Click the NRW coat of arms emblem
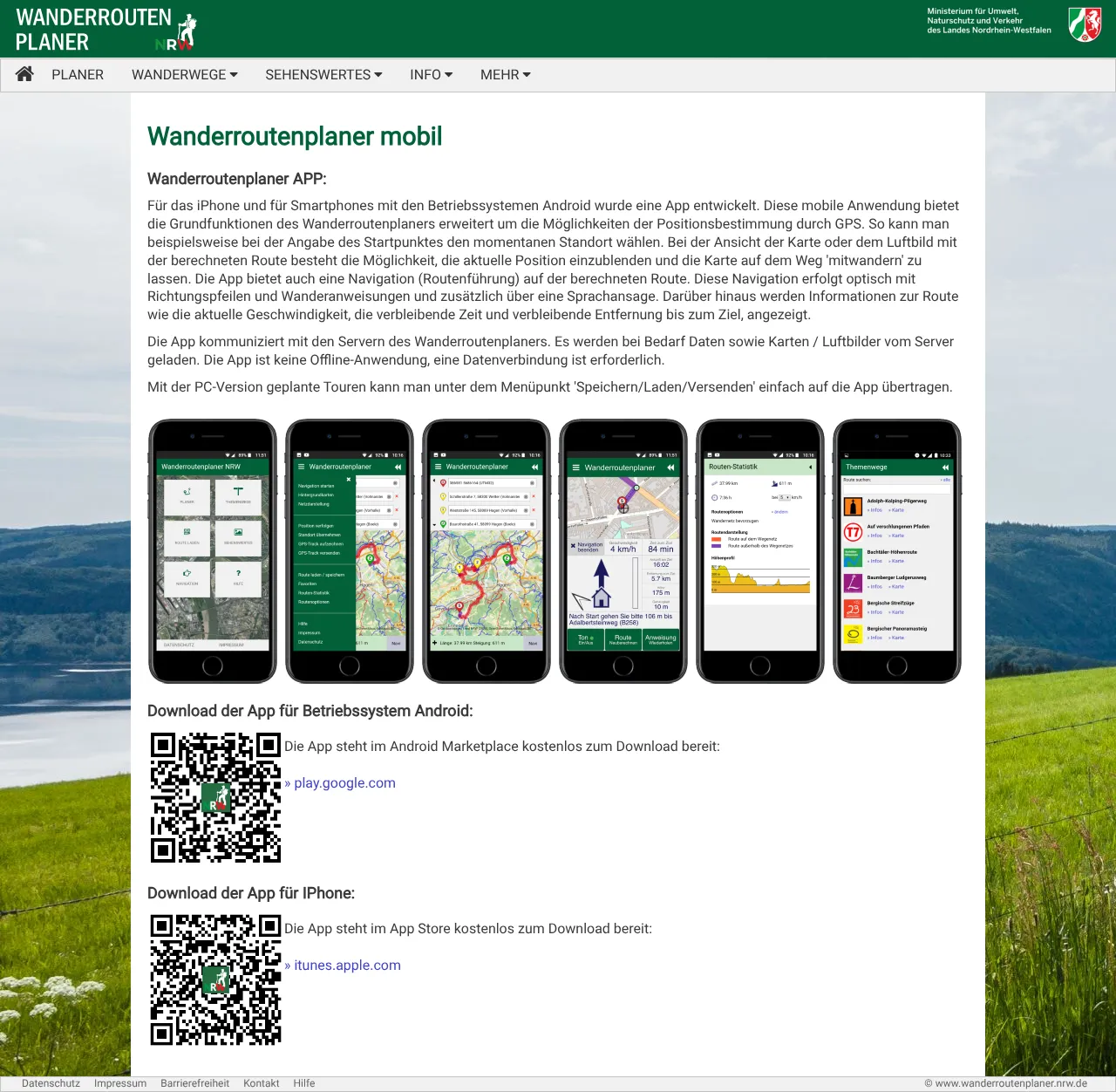1116x1092 pixels. pyautogui.click(x=1084, y=26)
